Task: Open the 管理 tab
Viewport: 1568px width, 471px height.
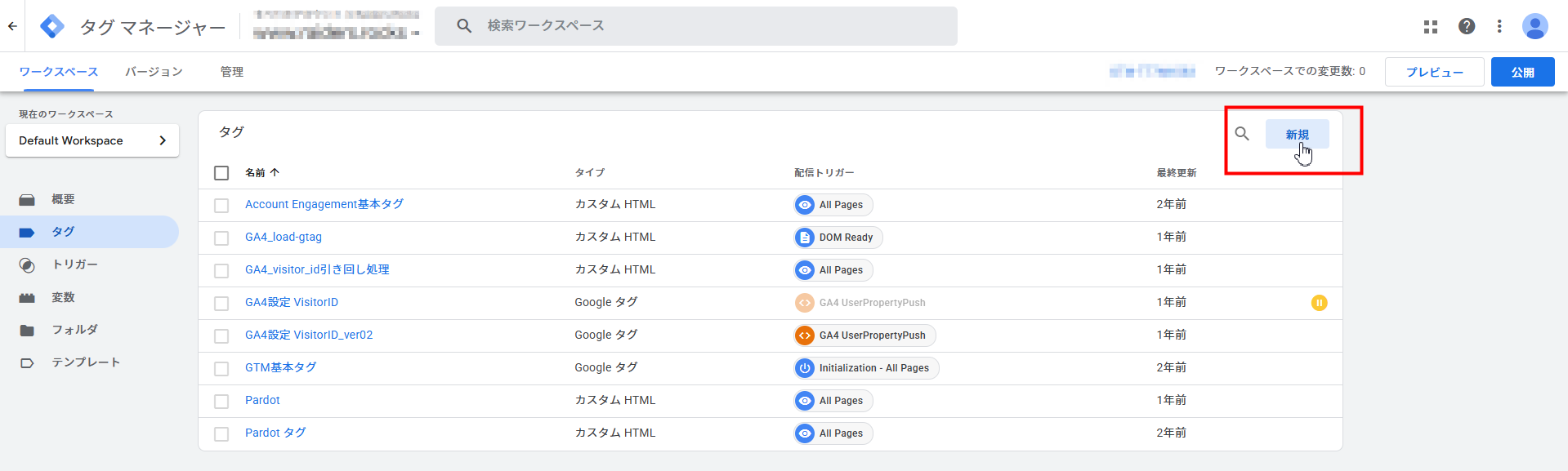Action: [x=231, y=72]
